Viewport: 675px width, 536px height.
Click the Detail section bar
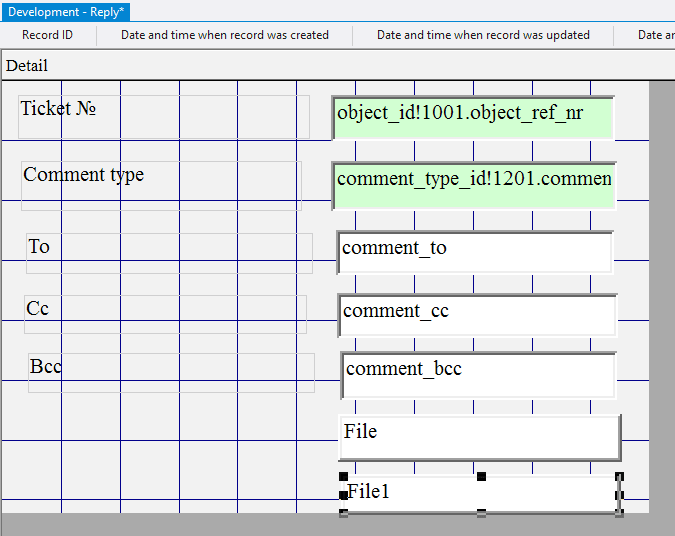click(300, 66)
